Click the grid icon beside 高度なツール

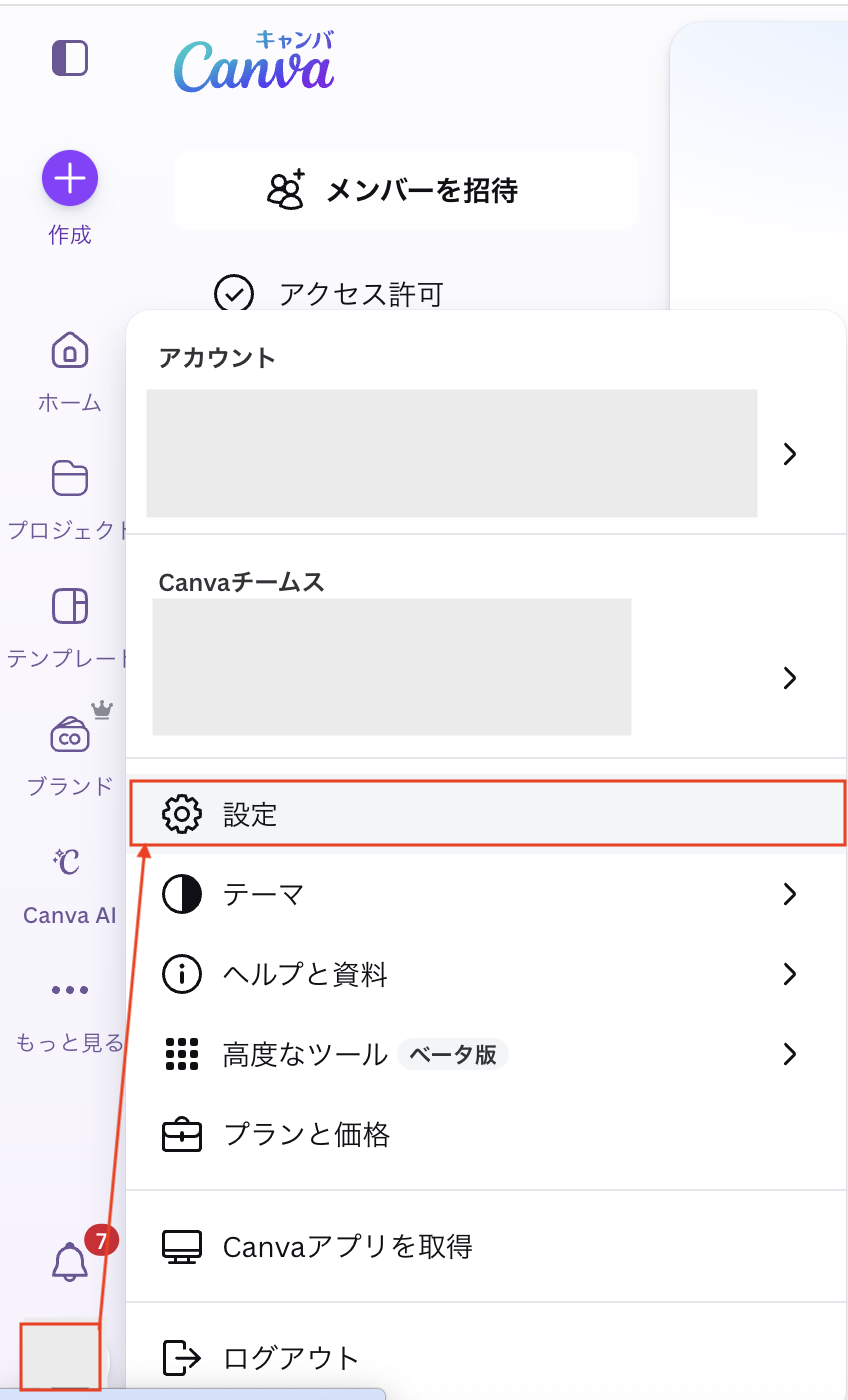coord(182,1054)
